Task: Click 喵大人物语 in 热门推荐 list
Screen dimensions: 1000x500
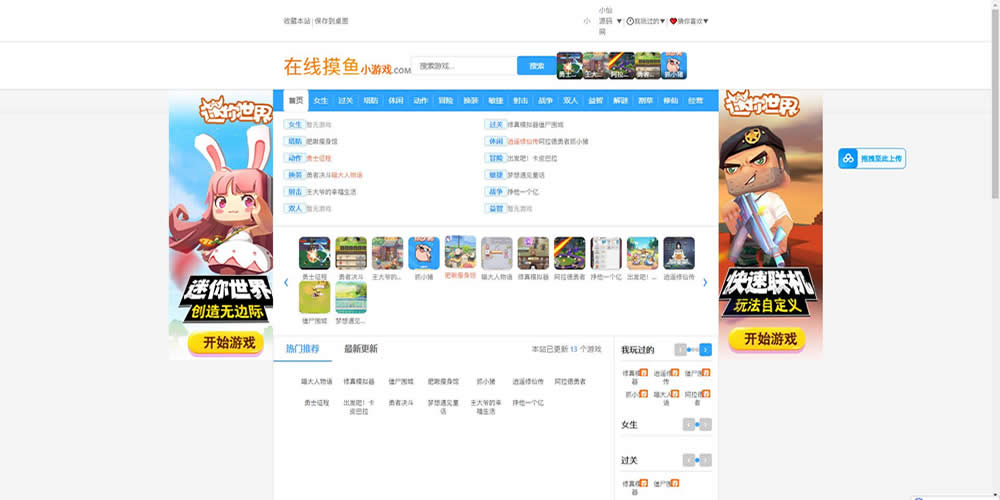Action: (317, 381)
